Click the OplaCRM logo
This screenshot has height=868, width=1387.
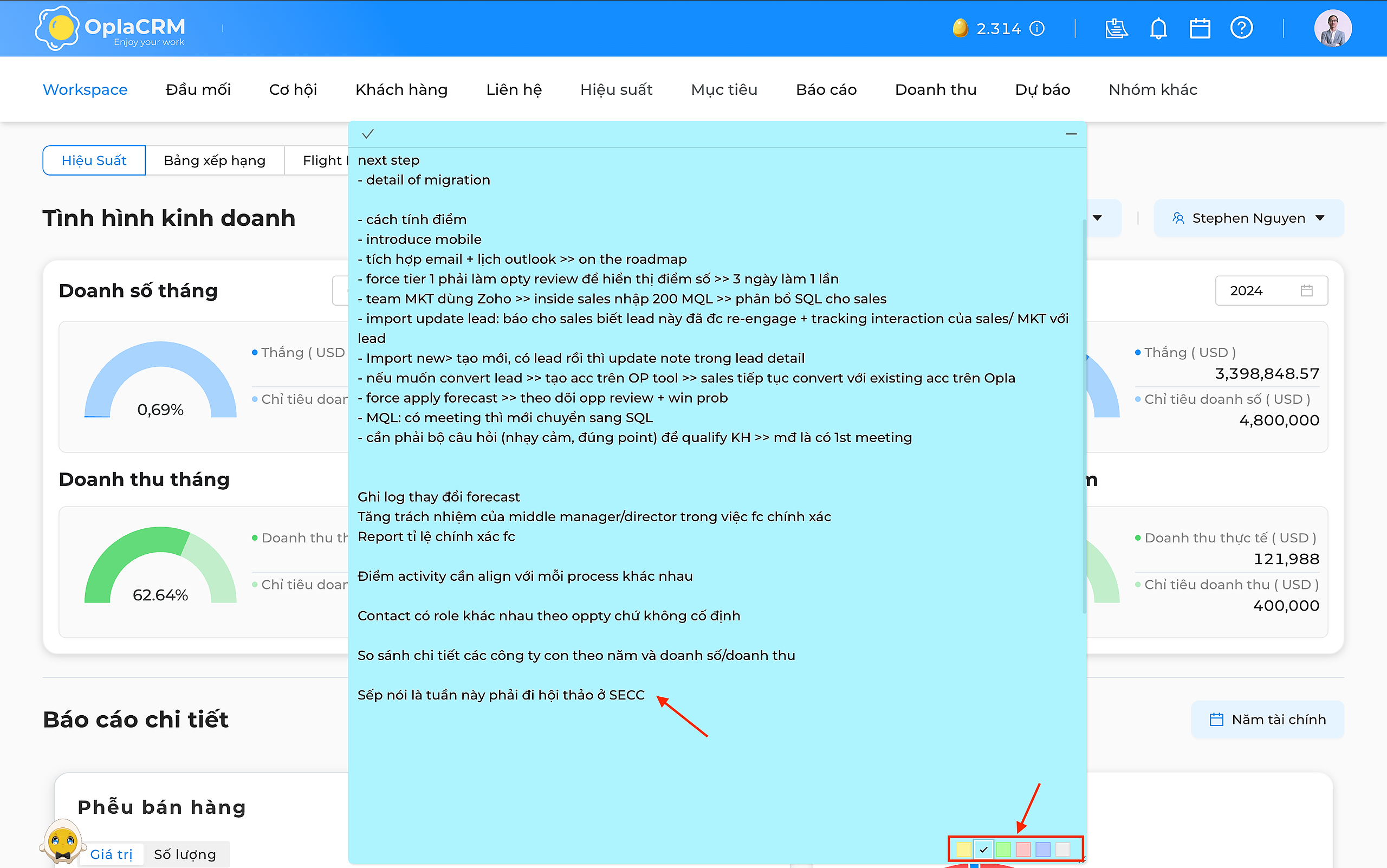tap(110, 28)
